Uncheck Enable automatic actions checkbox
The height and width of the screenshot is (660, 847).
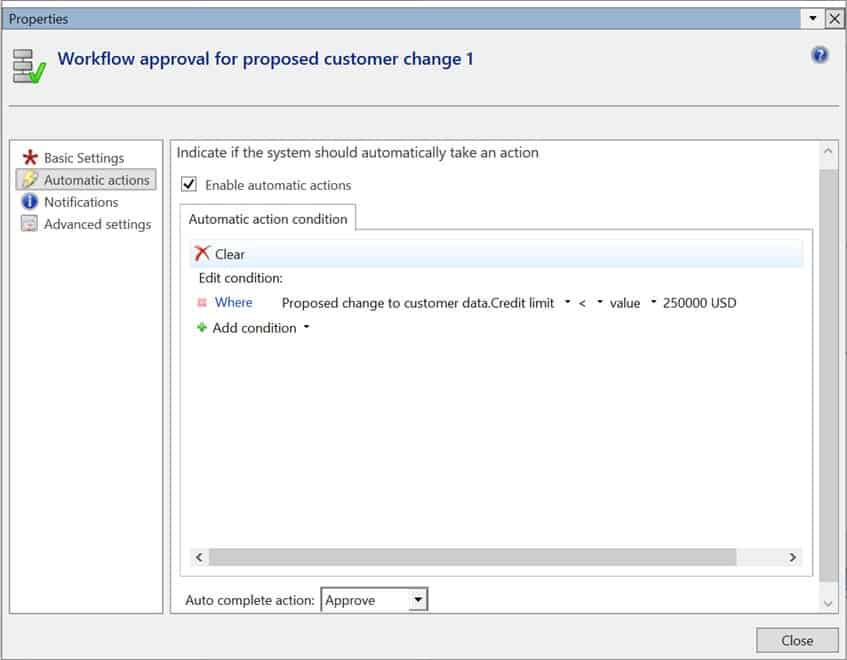189,184
